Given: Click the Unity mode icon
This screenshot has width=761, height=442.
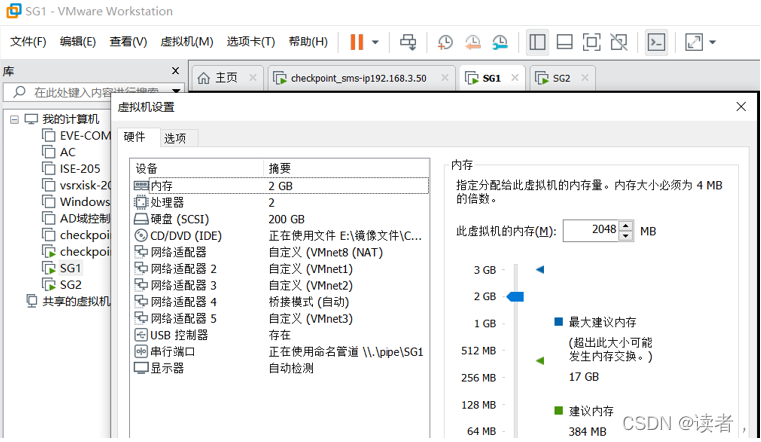Looking at the screenshot, I should tap(619, 42).
